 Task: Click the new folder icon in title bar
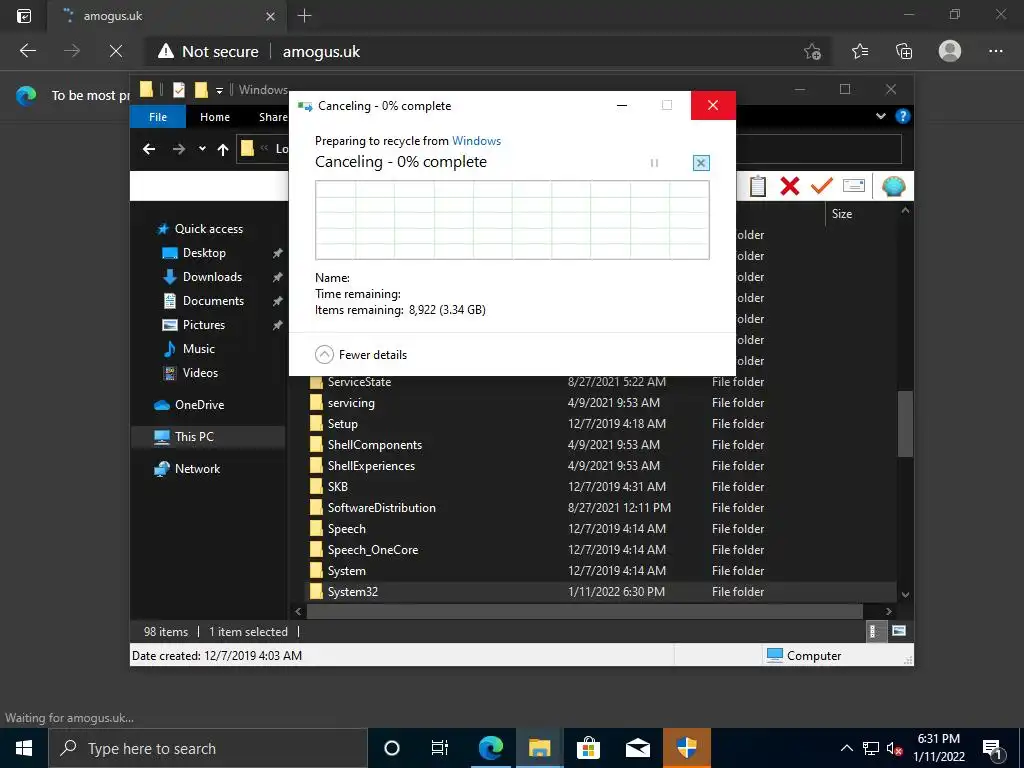click(x=201, y=89)
